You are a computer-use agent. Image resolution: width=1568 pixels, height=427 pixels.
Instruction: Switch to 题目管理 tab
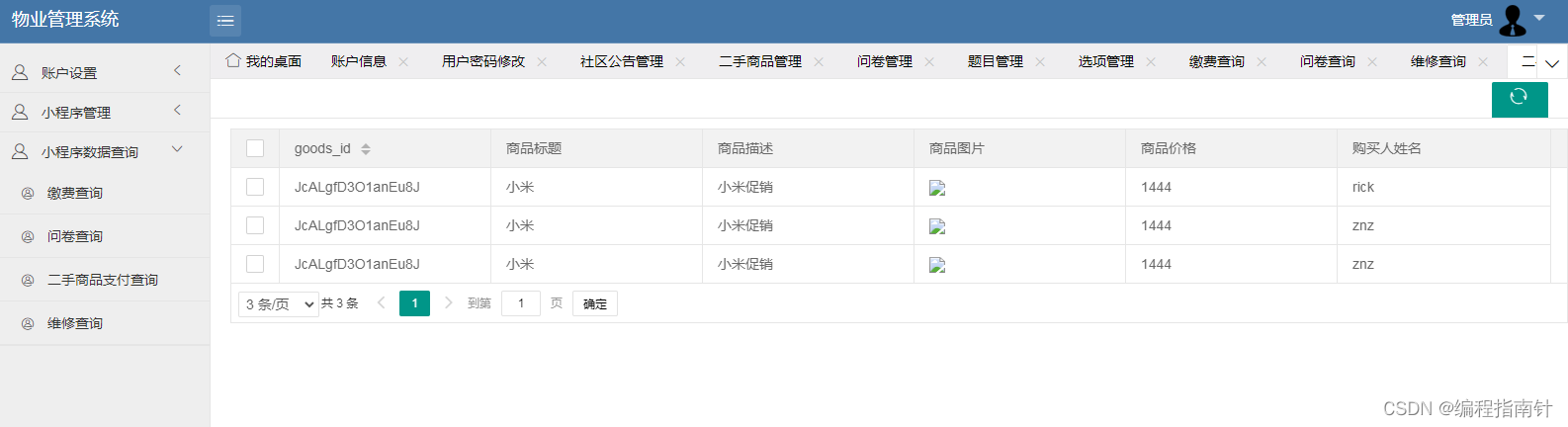coord(996,61)
